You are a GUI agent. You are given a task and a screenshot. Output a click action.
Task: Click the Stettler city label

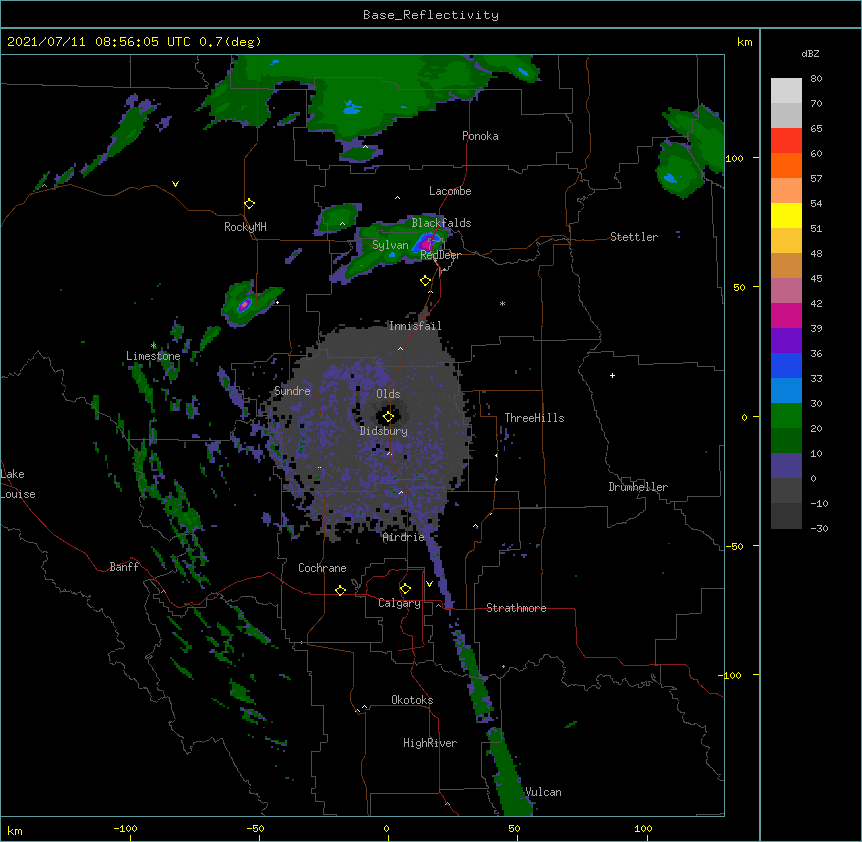tap(634, 237)
